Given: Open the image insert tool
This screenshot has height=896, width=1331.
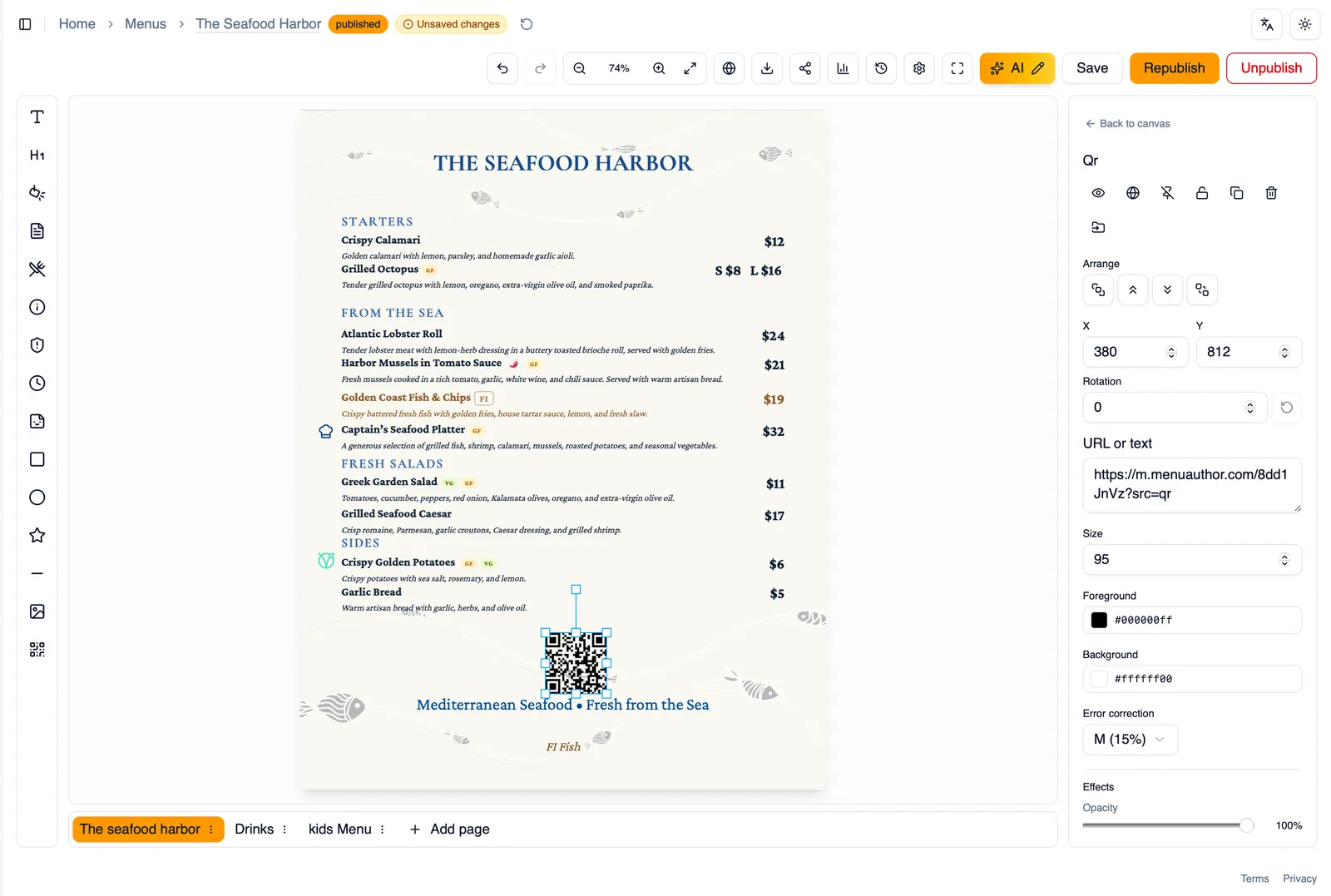Looking at the screenshot, I should tap(37, 611).
